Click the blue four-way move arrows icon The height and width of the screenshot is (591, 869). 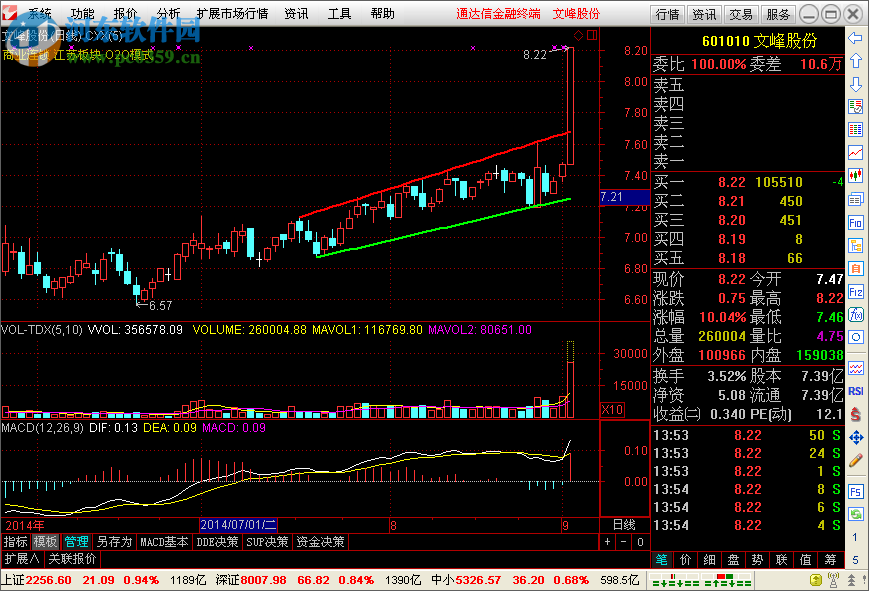click(856, 437)
